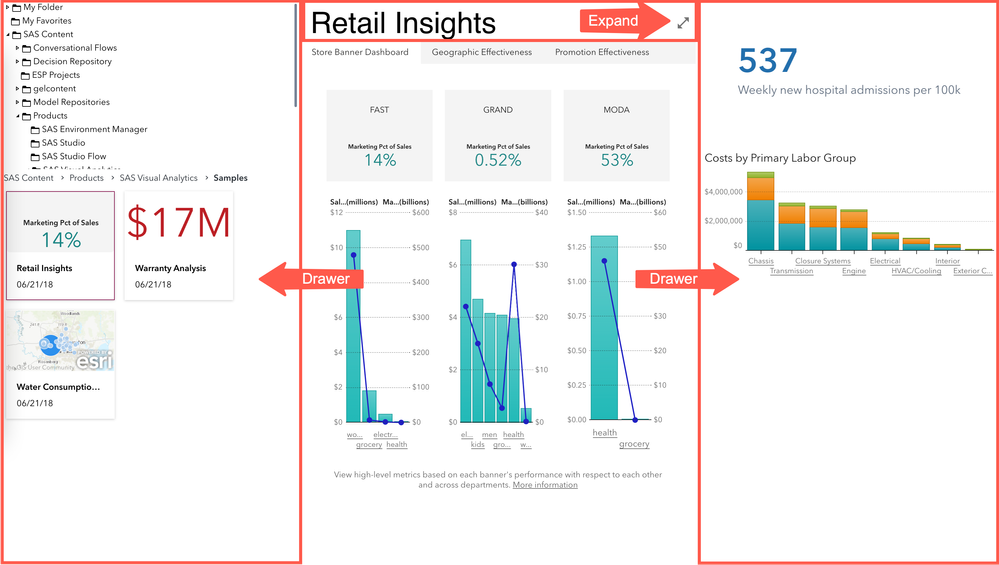Expand the Model Repositories node
The image size is (999, 565).
tap(17, 102)
